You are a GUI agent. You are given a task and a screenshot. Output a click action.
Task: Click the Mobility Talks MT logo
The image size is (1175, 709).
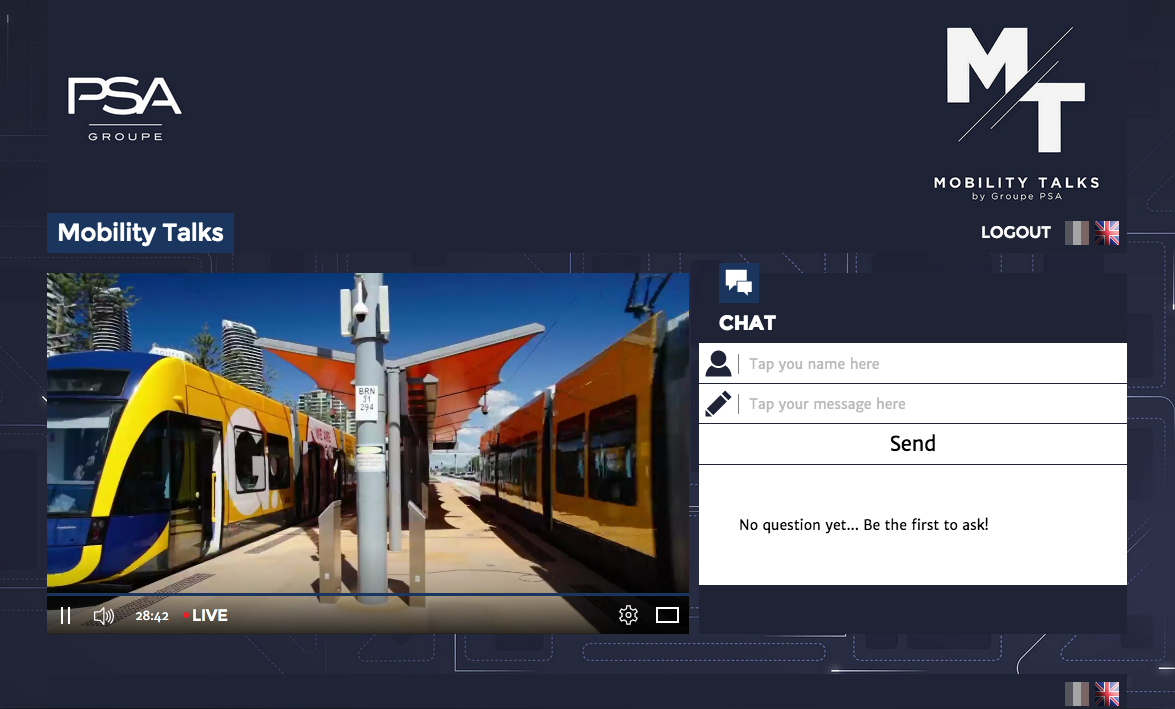pyautogui.click(x=1016, y=114)
